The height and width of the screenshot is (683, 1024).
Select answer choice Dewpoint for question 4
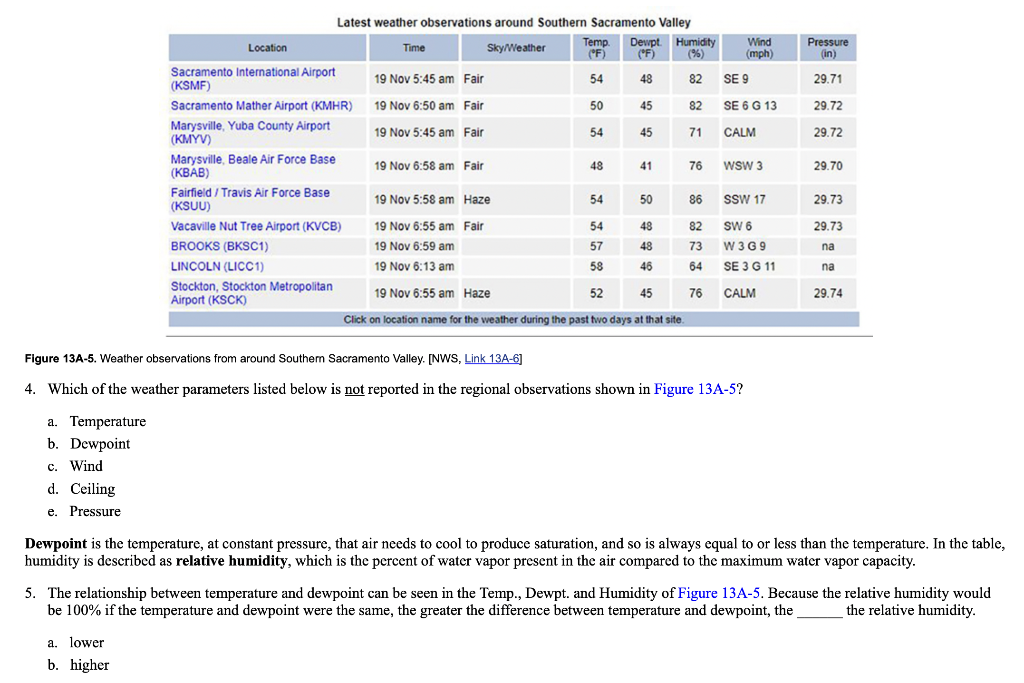[98, 444]
